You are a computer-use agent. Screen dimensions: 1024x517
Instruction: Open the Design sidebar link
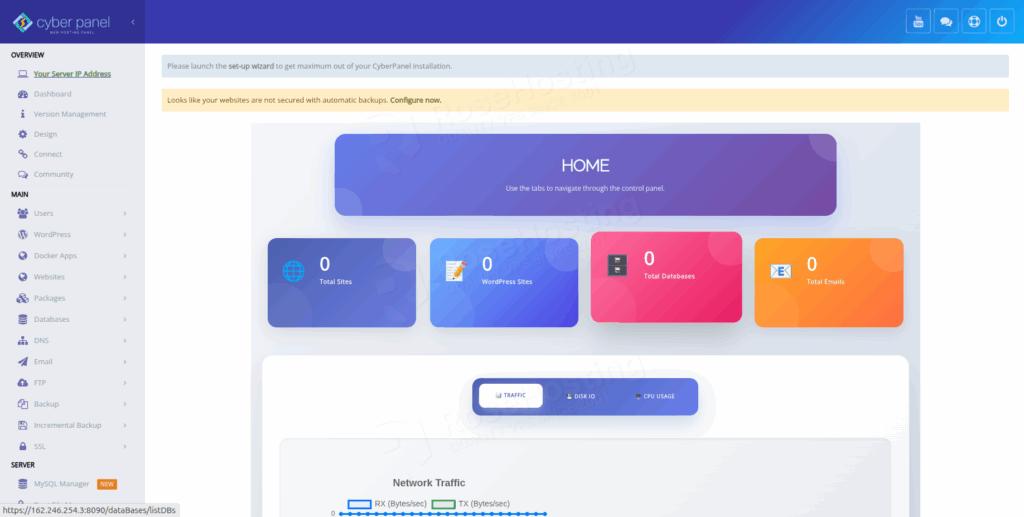tap(45, 134)
